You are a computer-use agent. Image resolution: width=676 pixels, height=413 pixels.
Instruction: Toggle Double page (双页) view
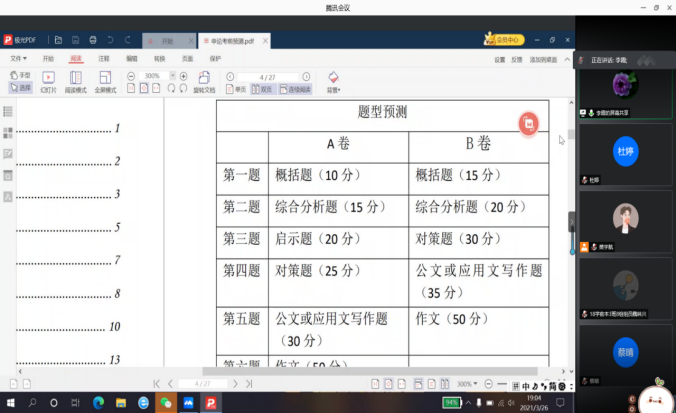pyautogui.click(x=262, y=89)
